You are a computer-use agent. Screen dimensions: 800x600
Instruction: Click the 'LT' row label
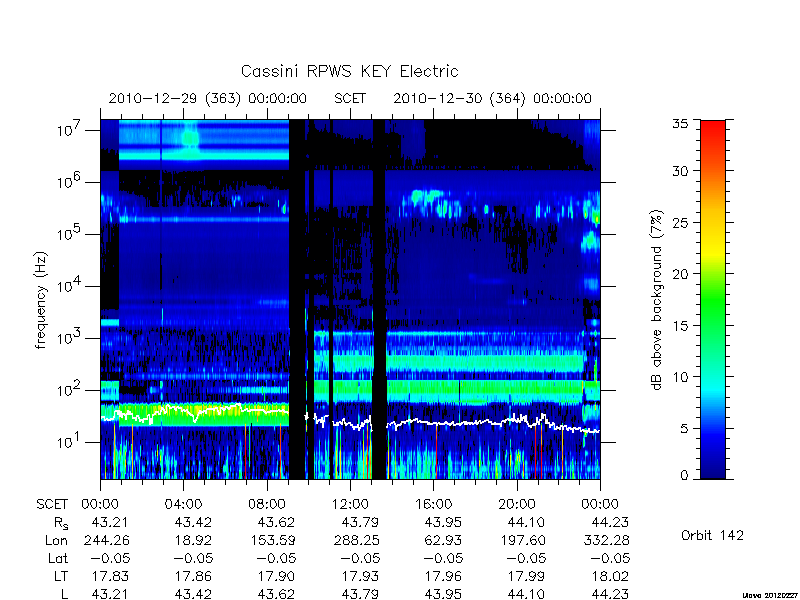tap(61, 576)
